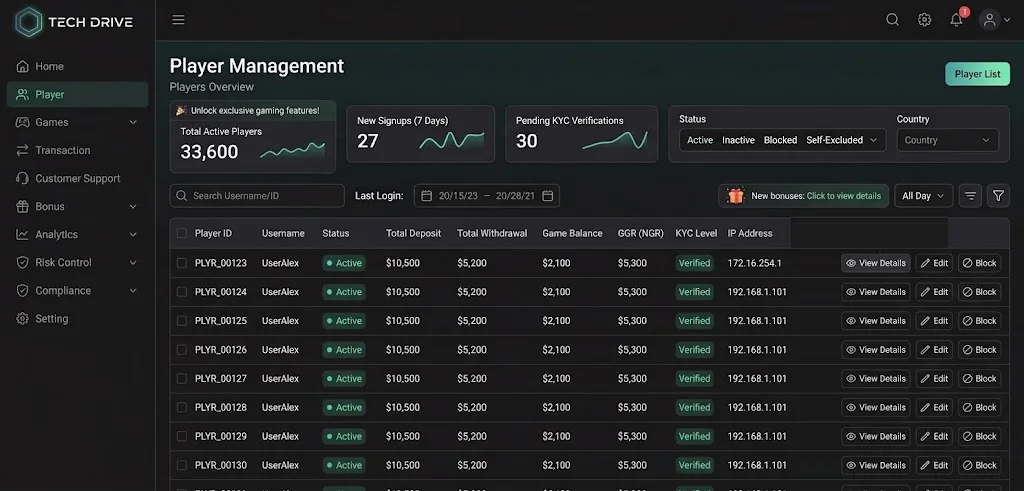This screenshot has width=1024, height=491.
Task: Click the gift icon in bonuses banner
Action: pyautogui.click(x=736, y=196)
